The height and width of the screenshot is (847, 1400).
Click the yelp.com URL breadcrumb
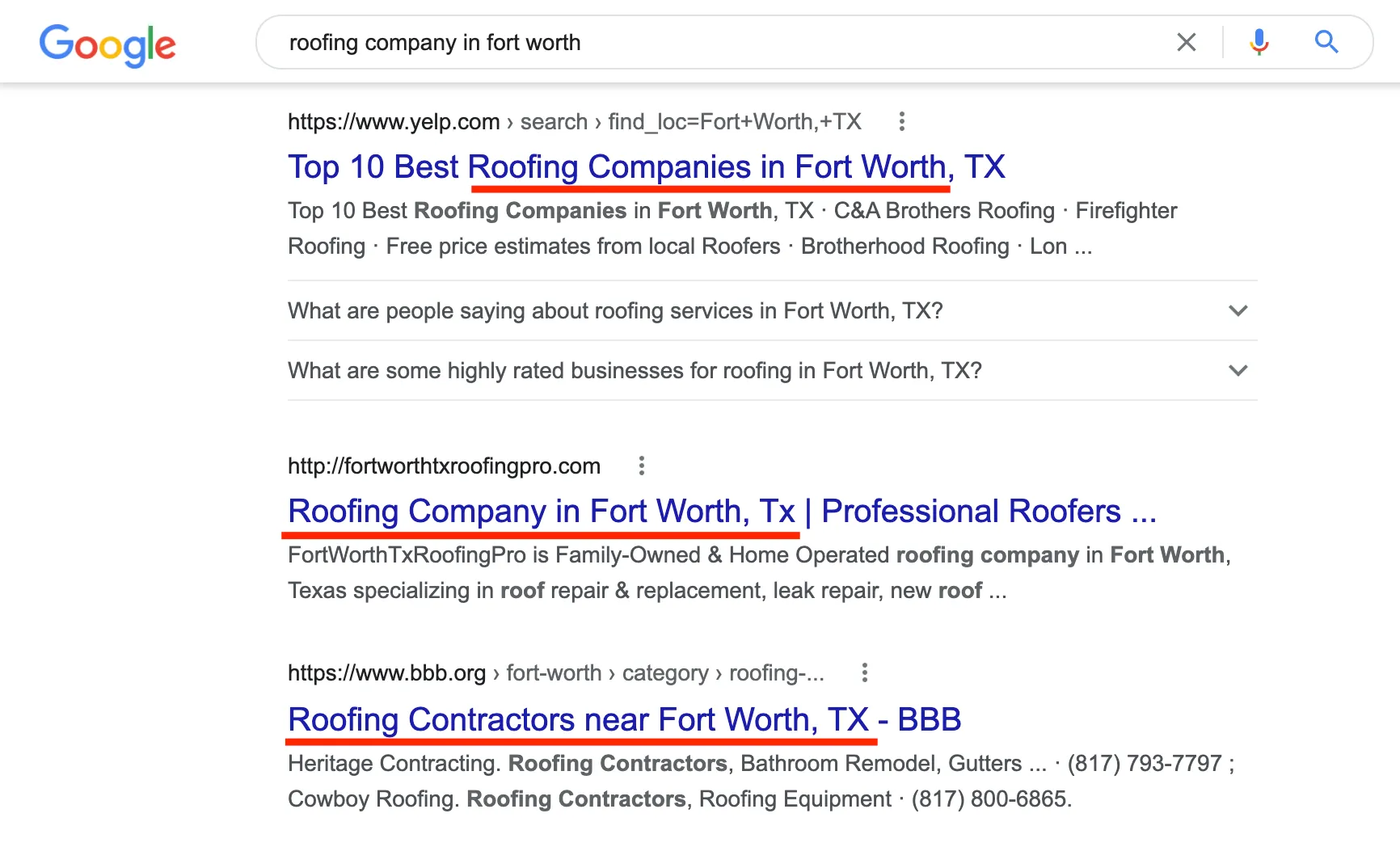point(575,122)
